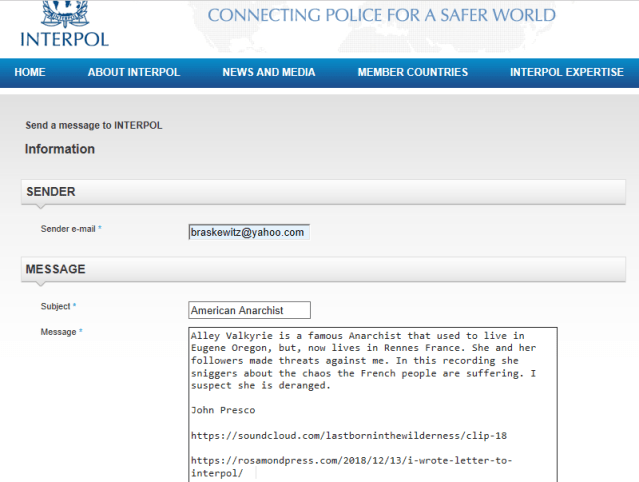Open INTERPOL EXPERTISE menu item
This screenshot has width=639, height=482.
pyautogui.click(x=566, y=72)
